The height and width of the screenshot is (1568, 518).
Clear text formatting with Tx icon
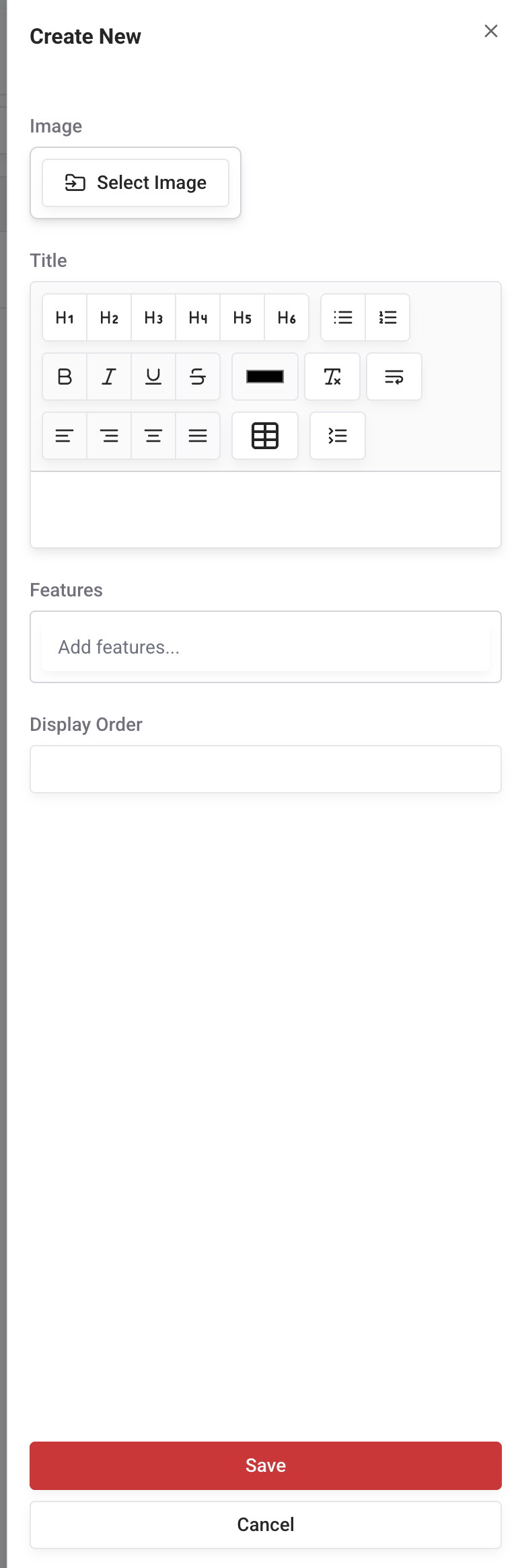(332, 377)
